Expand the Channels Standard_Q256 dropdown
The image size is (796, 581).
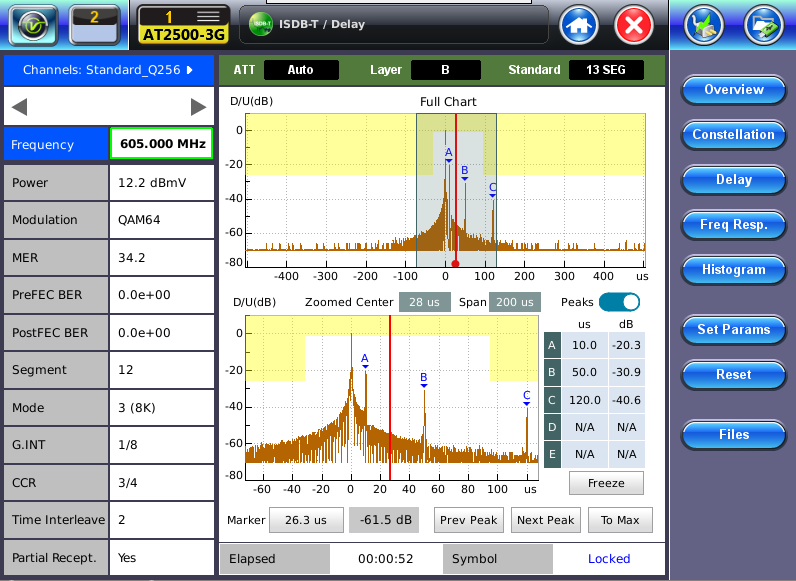coord(108,70)
